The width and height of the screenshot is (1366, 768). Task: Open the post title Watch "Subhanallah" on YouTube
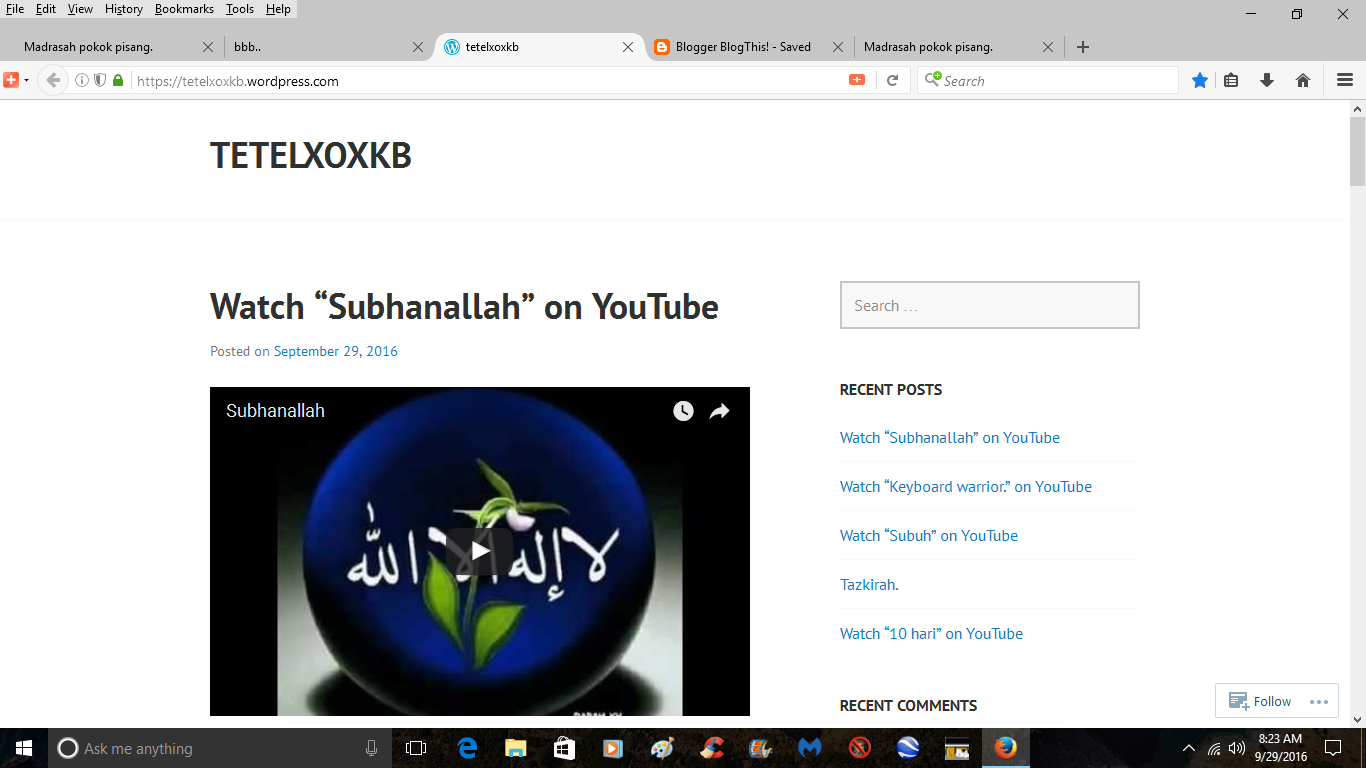tap(464, 306)
